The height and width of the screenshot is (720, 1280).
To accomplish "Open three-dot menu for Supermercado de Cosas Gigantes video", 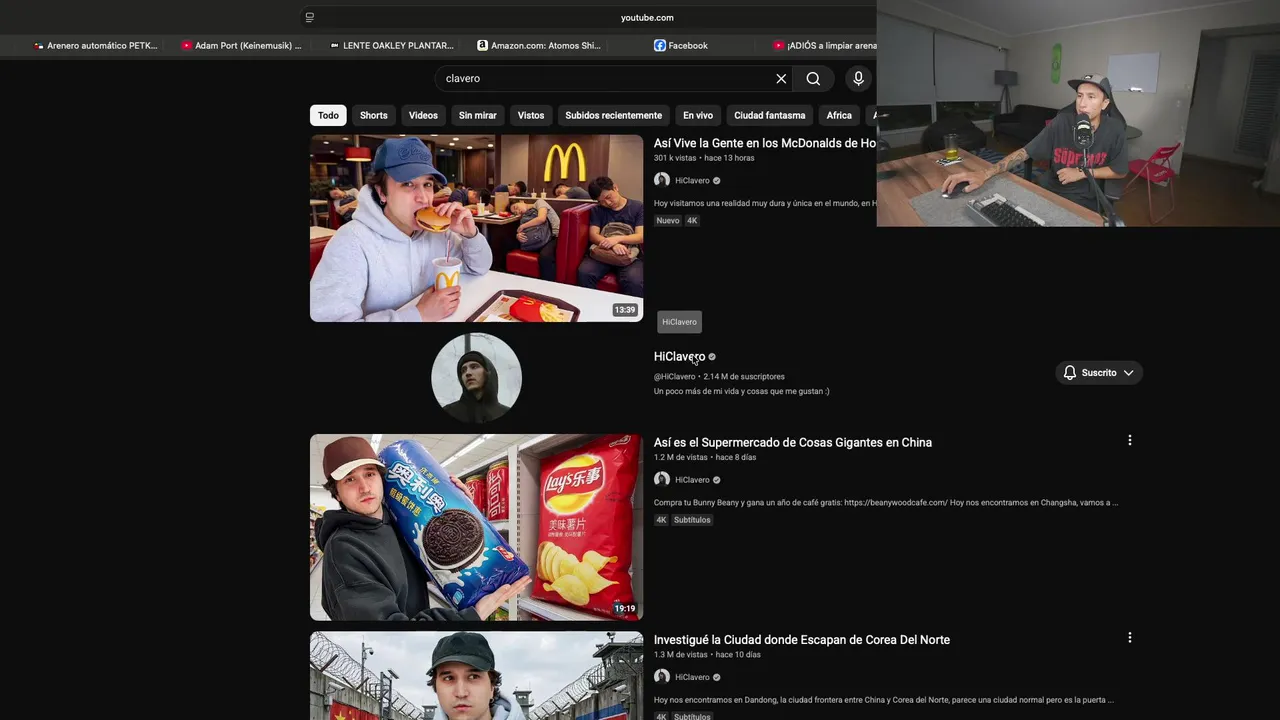I will coord(1130,440).
